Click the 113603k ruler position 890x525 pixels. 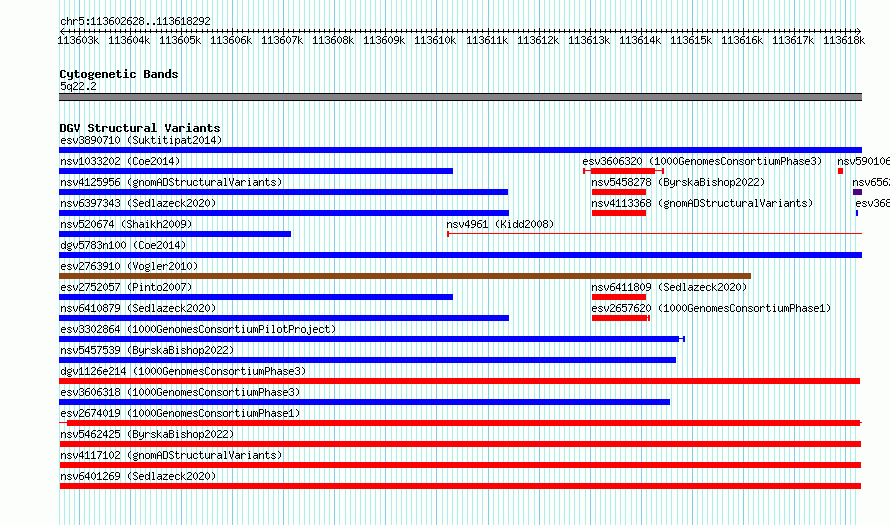78,40
